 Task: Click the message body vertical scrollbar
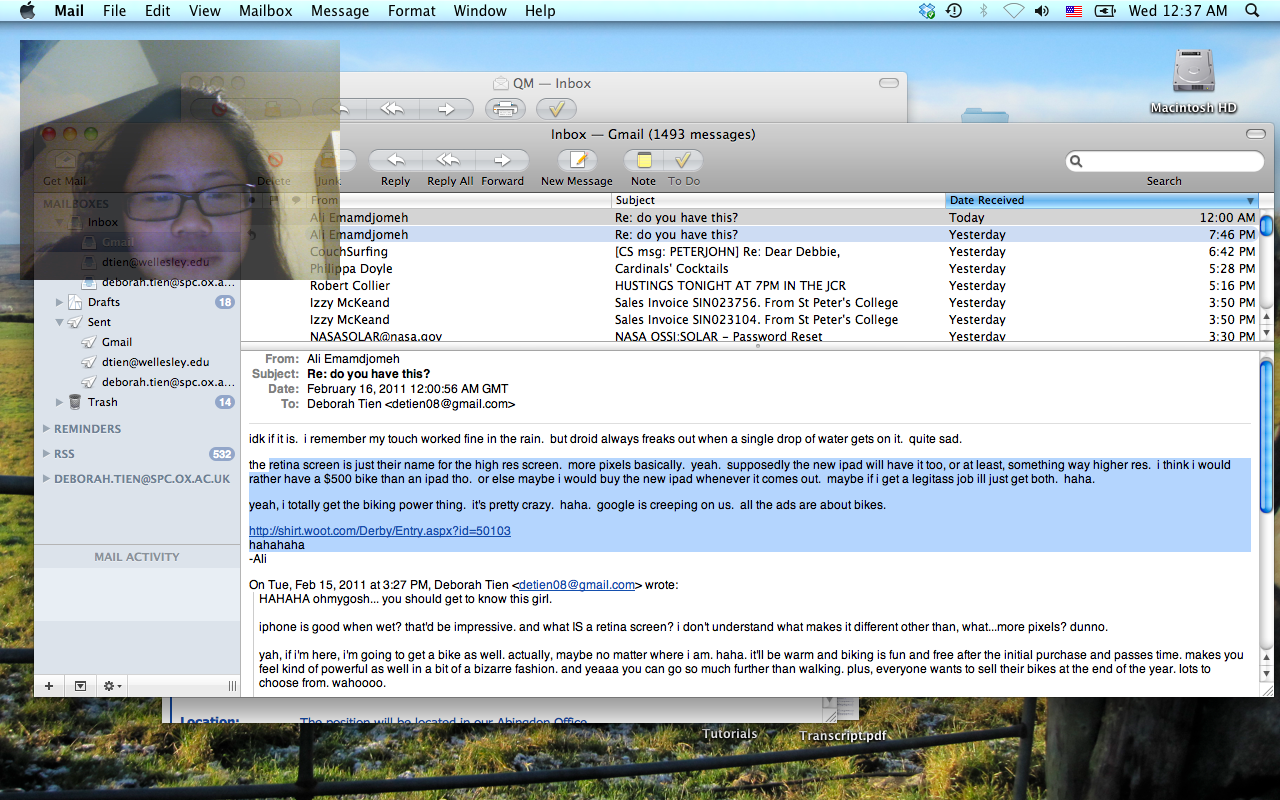1265,500
